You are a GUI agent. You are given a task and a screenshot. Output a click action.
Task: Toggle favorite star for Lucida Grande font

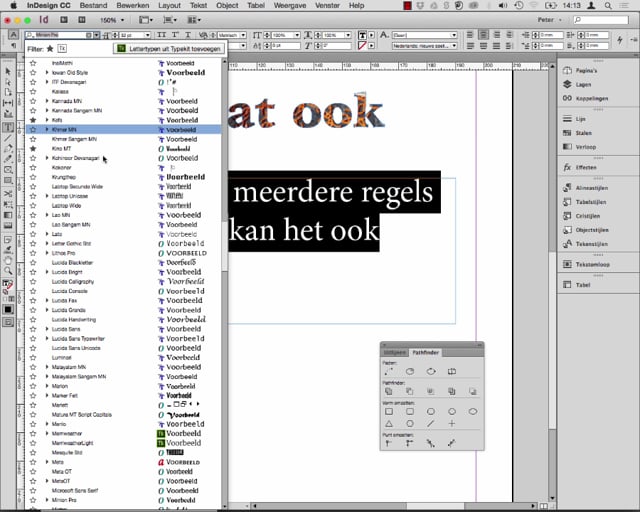[33, 310]
